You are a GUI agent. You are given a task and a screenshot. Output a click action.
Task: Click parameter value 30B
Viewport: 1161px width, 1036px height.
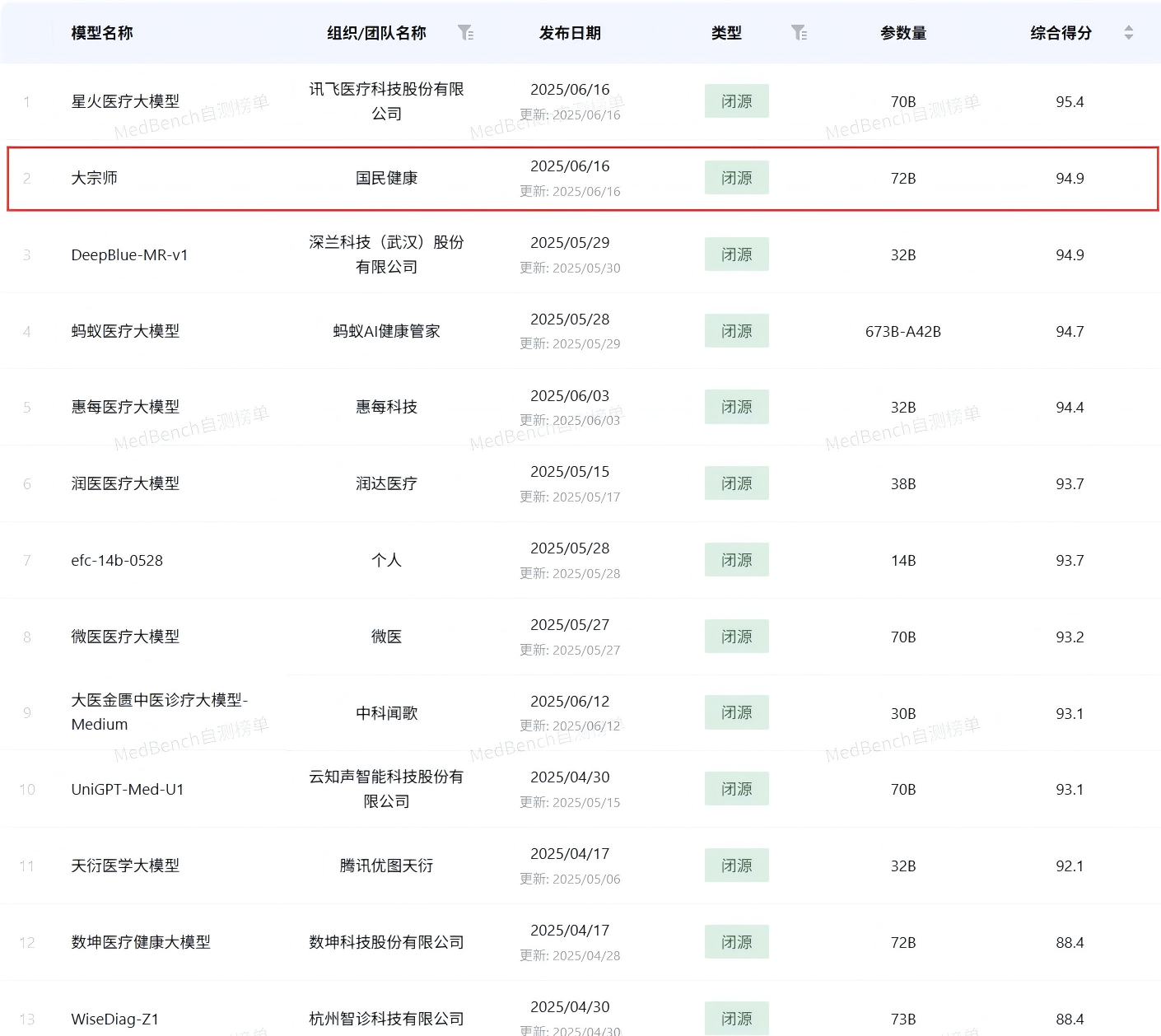point(903,713)
